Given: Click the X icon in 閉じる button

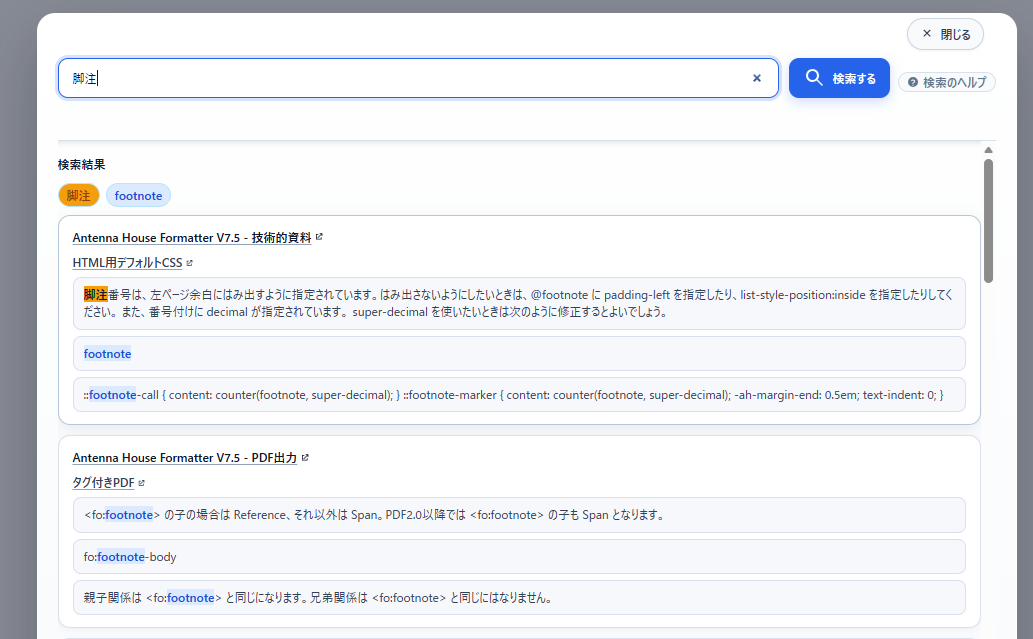Looking at the screenshot, I should pos(927,34).
